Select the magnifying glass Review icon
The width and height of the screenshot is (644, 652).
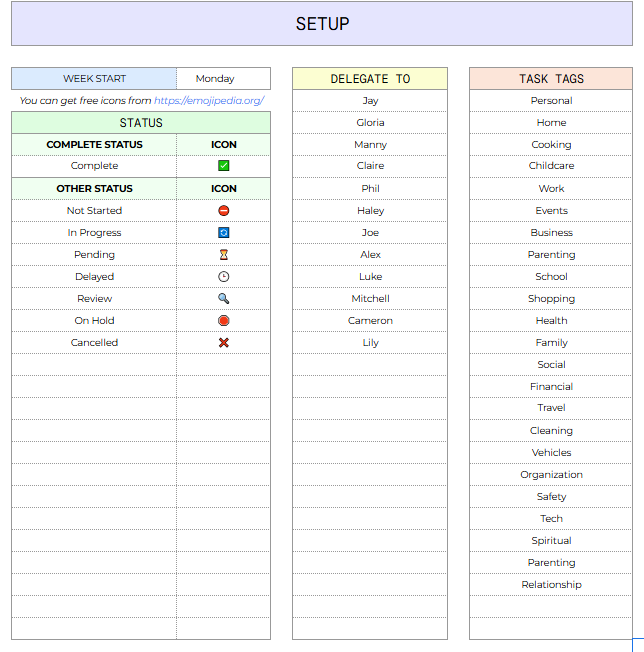point(224,299)
